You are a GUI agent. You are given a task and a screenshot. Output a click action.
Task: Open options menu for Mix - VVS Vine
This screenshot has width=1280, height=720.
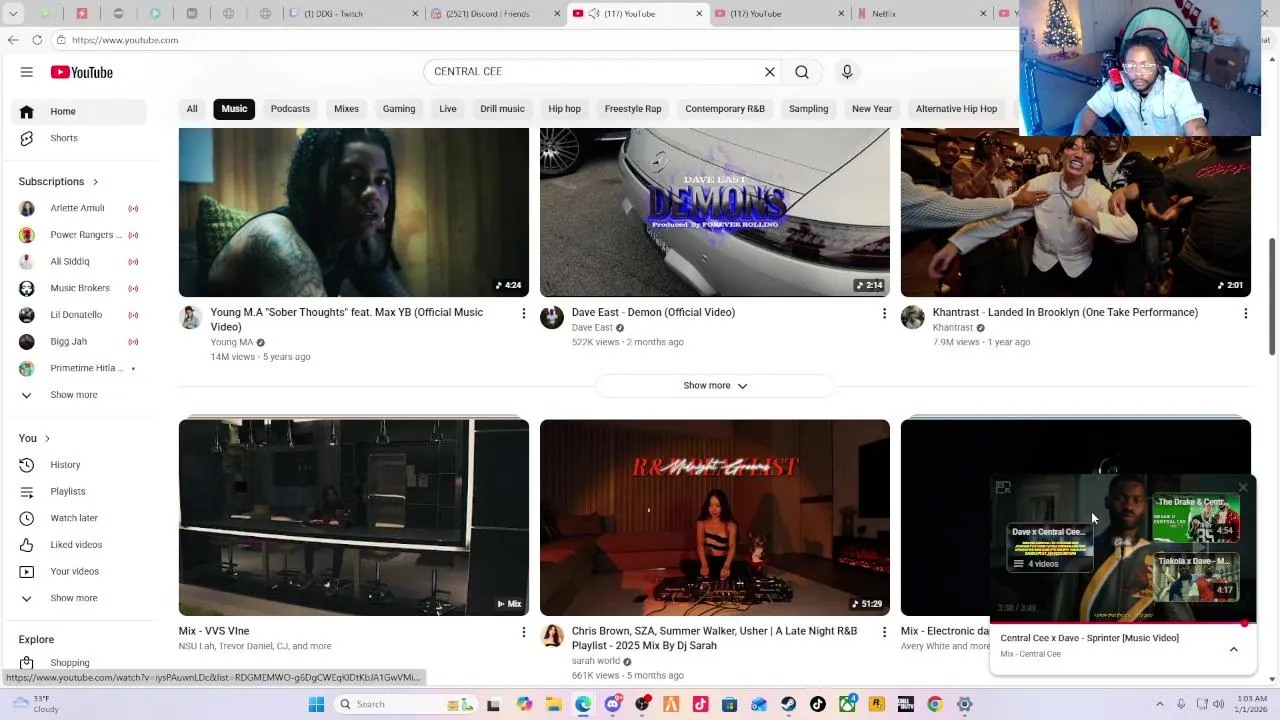(x=523, y=632)
